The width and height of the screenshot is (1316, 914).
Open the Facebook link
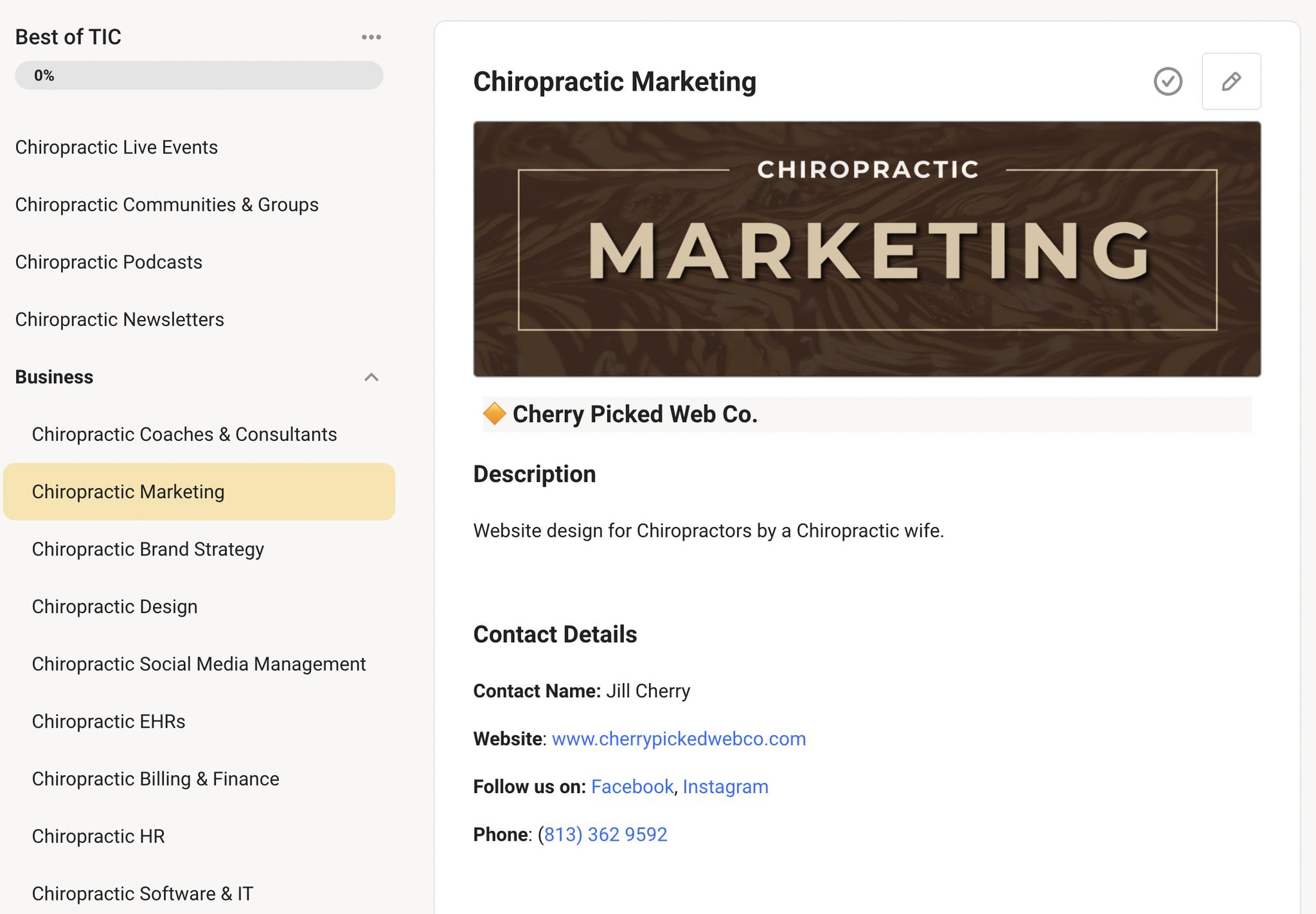click(x=632, y=787)
